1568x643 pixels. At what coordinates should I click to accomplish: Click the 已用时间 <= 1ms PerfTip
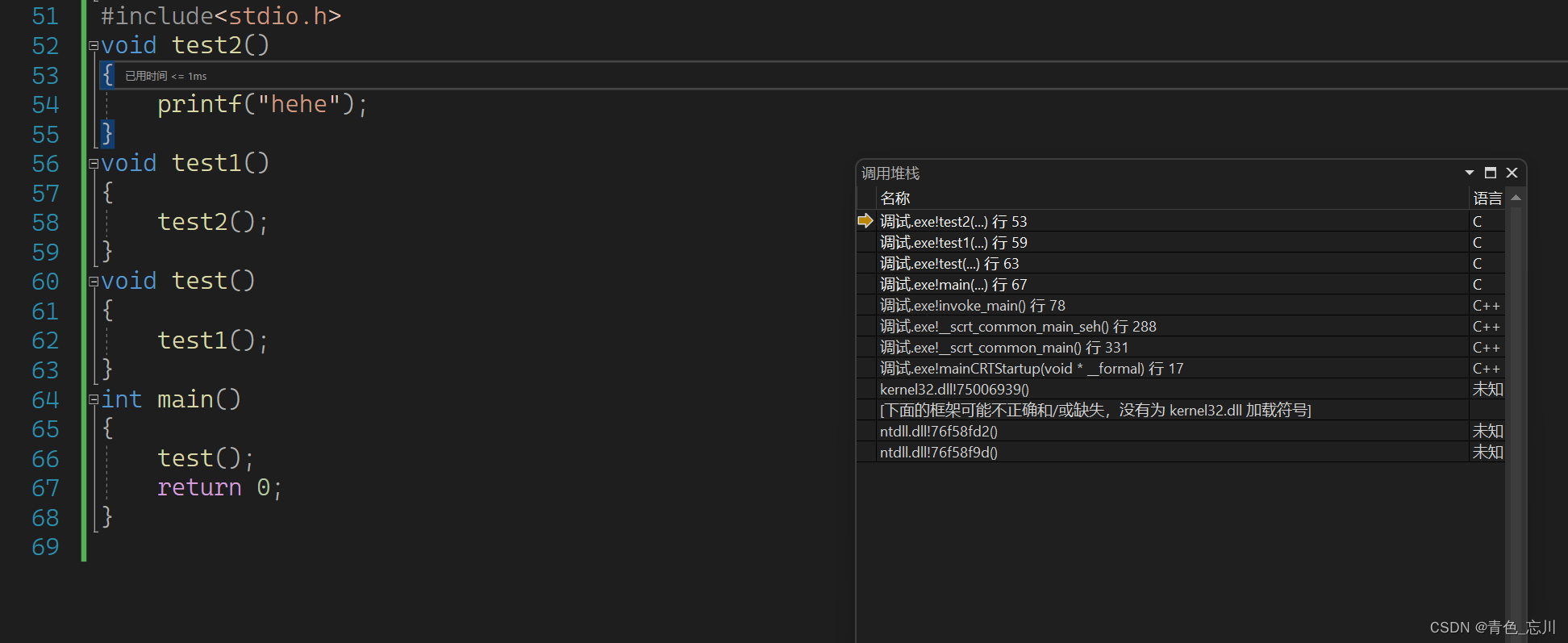pyautogui.click(x=165, y=76)
